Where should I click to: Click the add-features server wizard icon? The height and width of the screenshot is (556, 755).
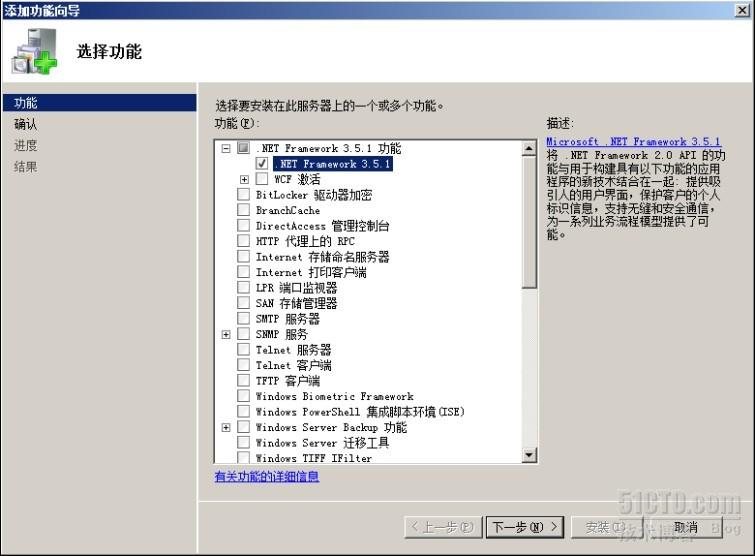(34, 52)
